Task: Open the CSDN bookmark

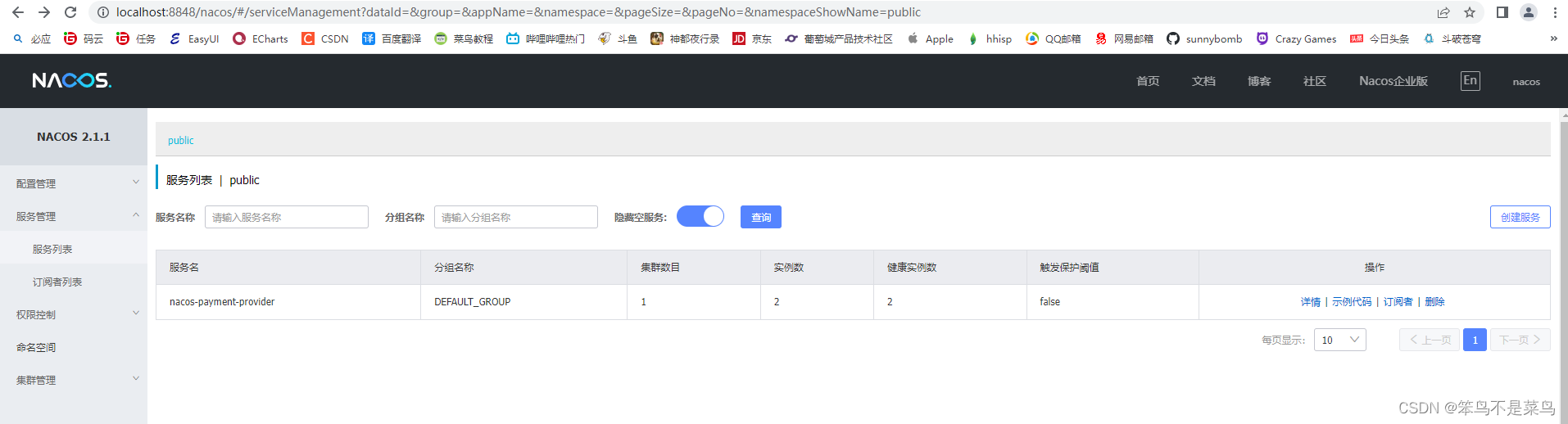Action: pos(325,38)
